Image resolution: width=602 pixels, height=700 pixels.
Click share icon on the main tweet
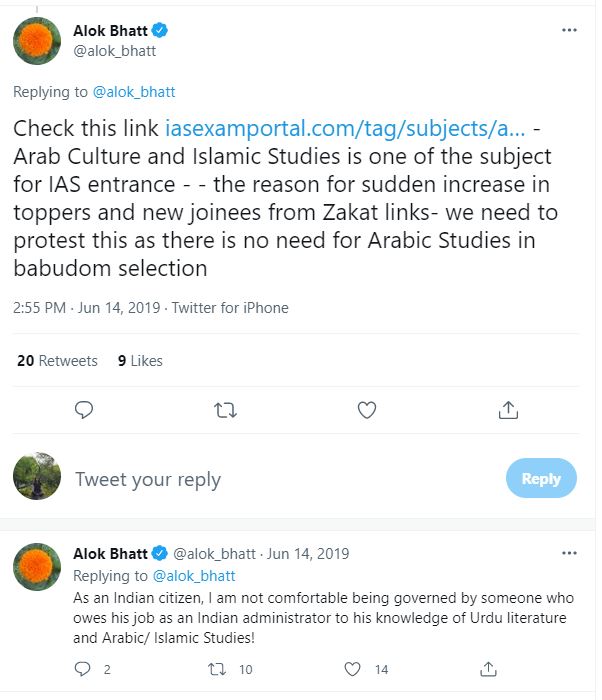[x=508, y=409]
